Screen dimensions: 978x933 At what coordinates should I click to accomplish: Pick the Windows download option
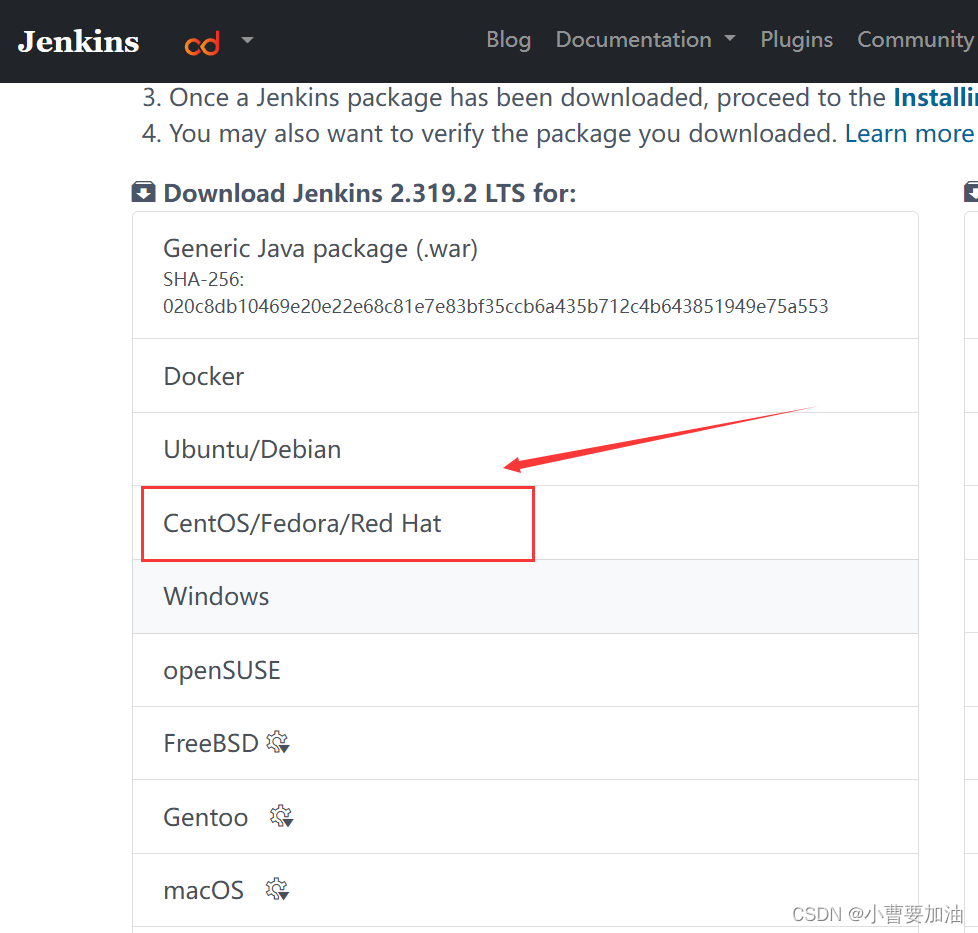click(x=525, y=596)
